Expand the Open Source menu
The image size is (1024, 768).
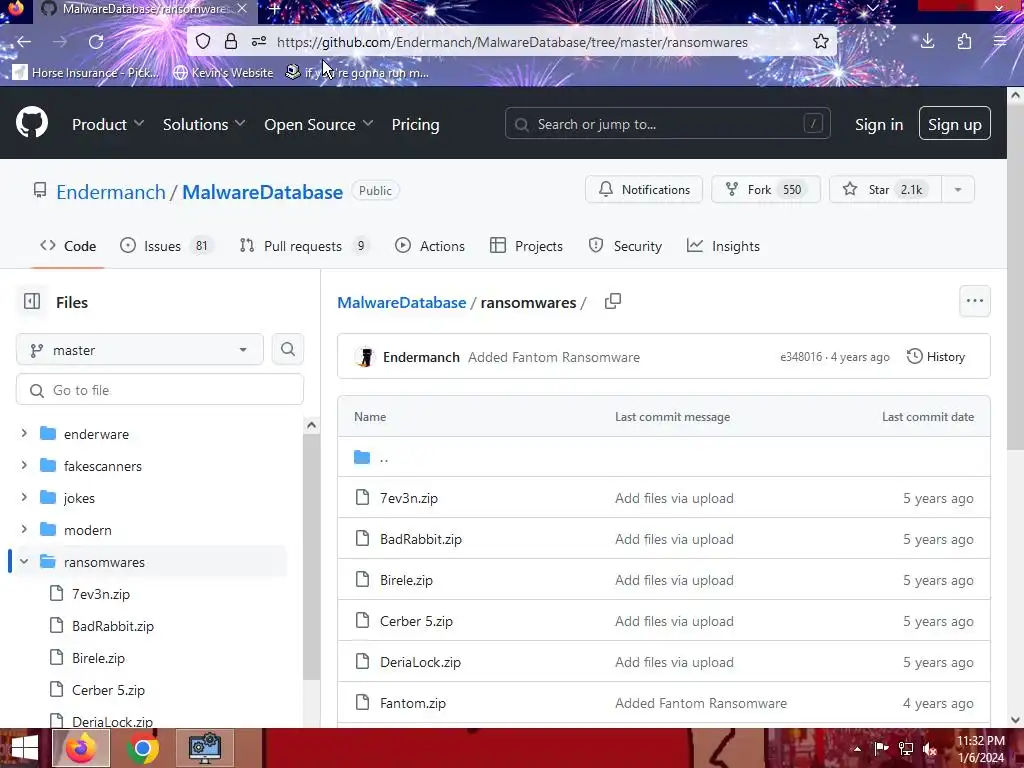319,124
